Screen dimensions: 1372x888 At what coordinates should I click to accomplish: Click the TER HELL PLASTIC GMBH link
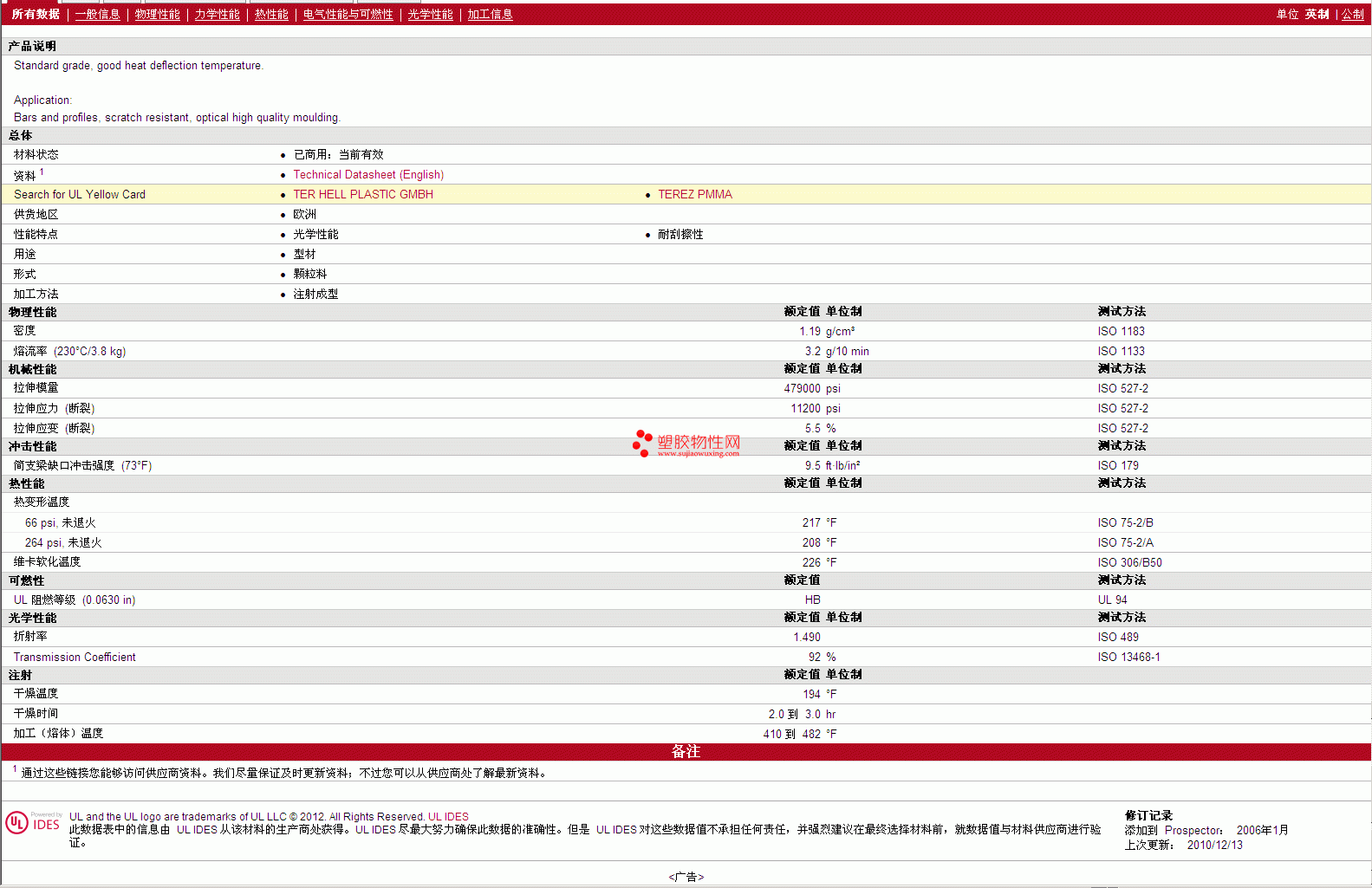[363, 194]
